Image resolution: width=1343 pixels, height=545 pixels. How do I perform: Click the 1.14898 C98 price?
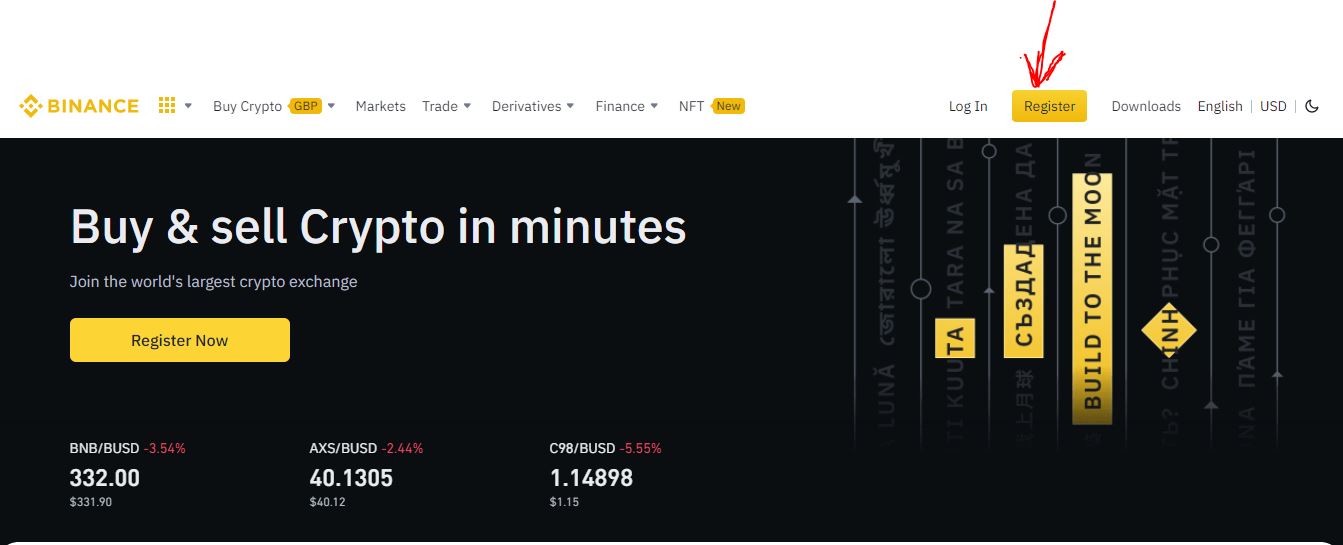[x=592, y=478]
